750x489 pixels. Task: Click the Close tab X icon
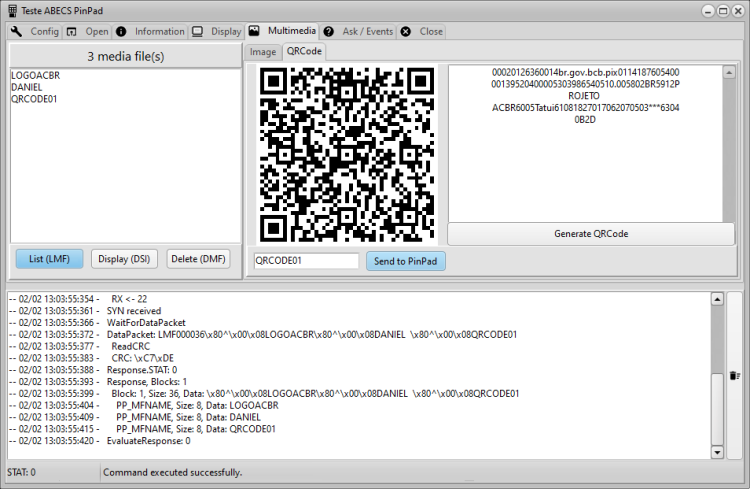406,32
